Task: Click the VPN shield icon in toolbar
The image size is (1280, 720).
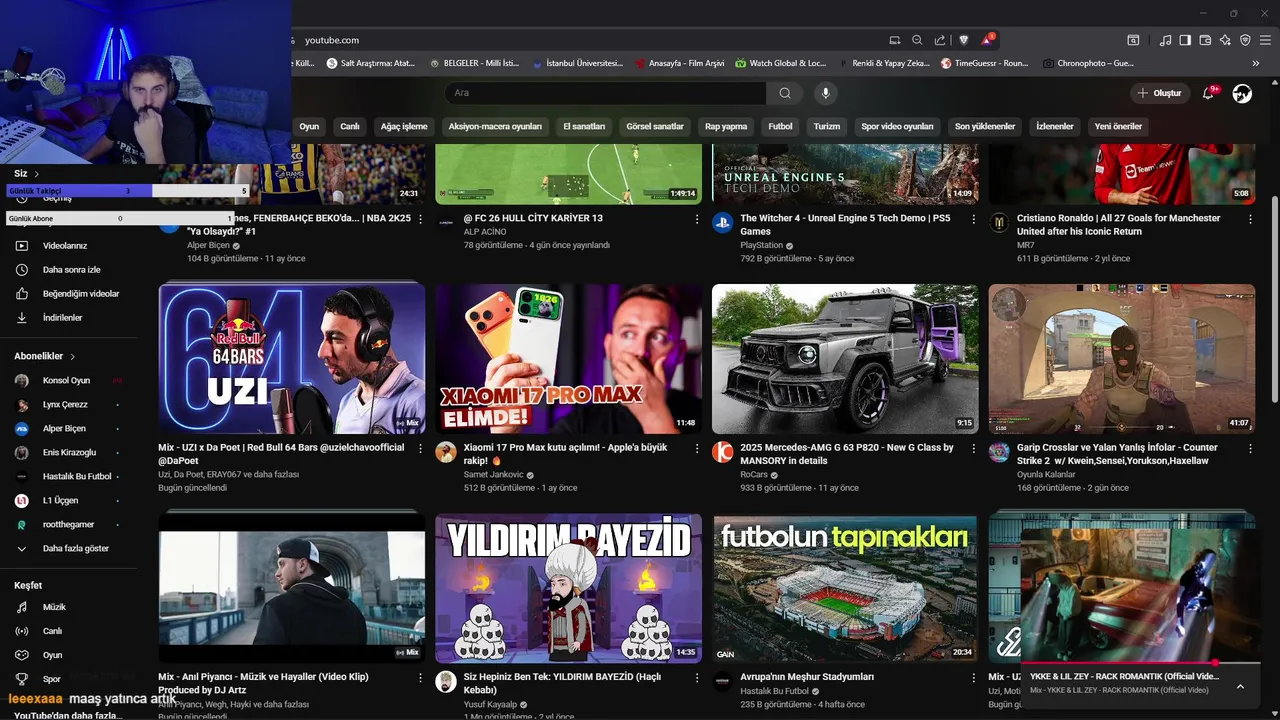Action: pos(1245,40)
